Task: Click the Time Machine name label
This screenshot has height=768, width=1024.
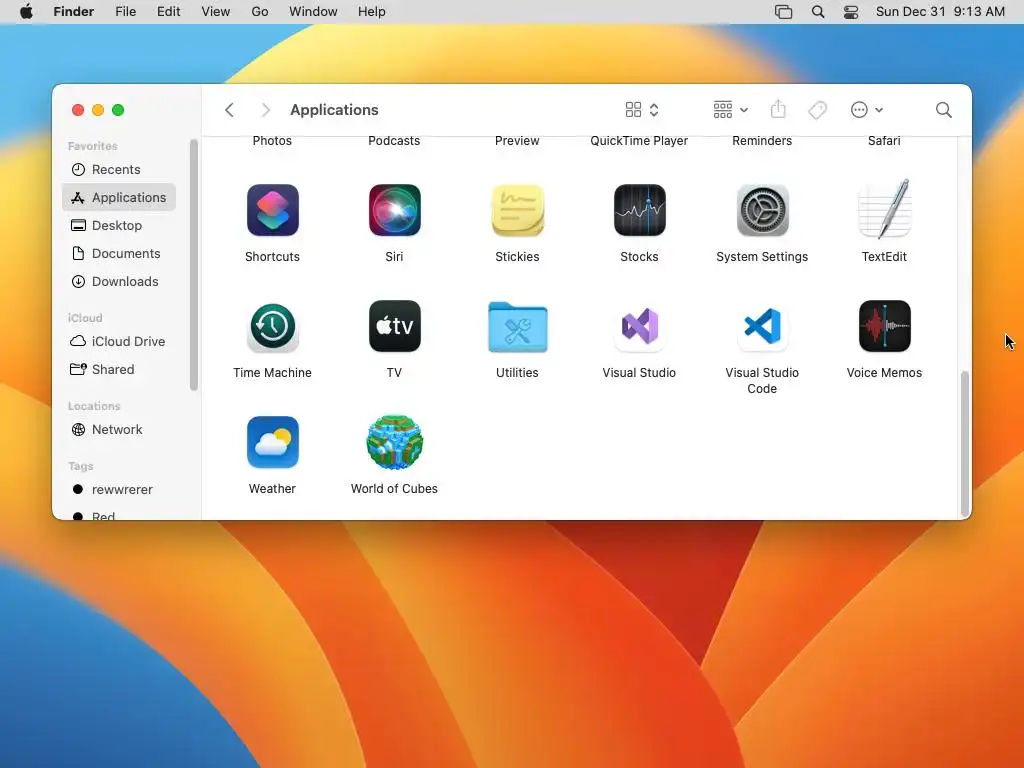Action: (272, 373)
